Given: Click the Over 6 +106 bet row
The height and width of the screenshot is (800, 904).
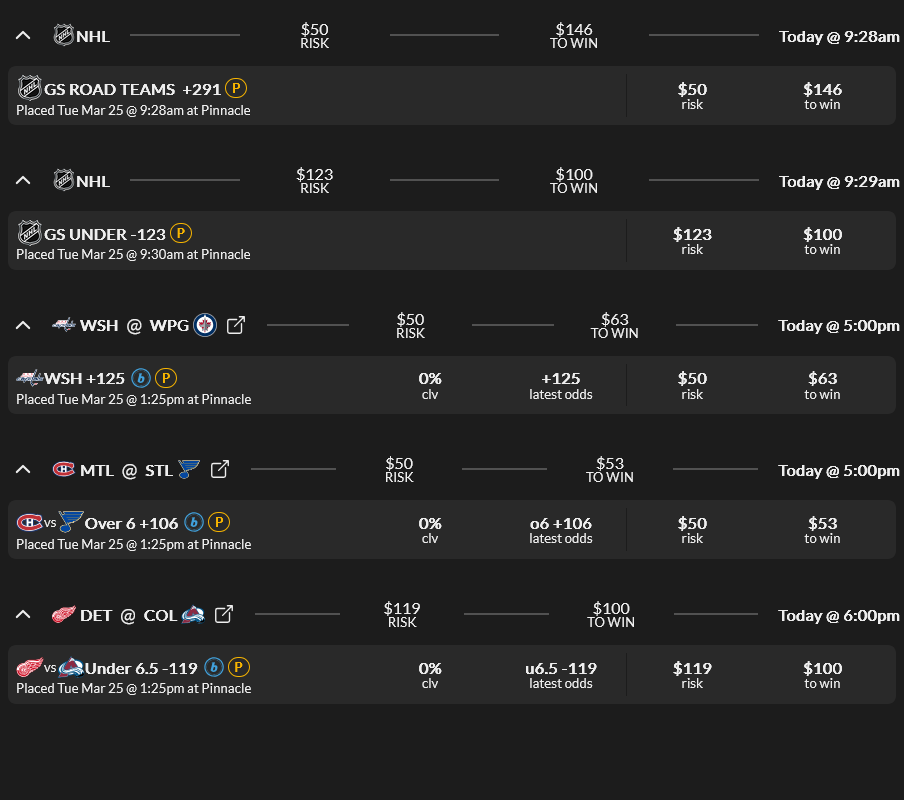Looking at the screenshot, I should click(300, 530).
